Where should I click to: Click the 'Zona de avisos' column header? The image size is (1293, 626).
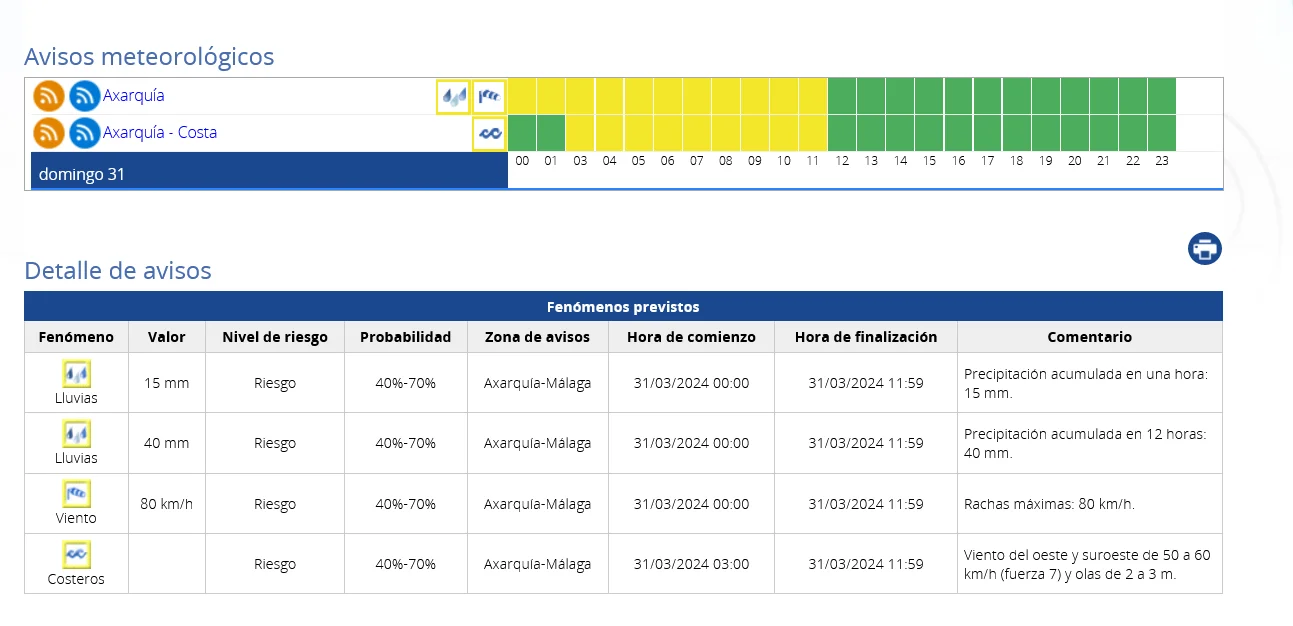(x=538, y=337)
